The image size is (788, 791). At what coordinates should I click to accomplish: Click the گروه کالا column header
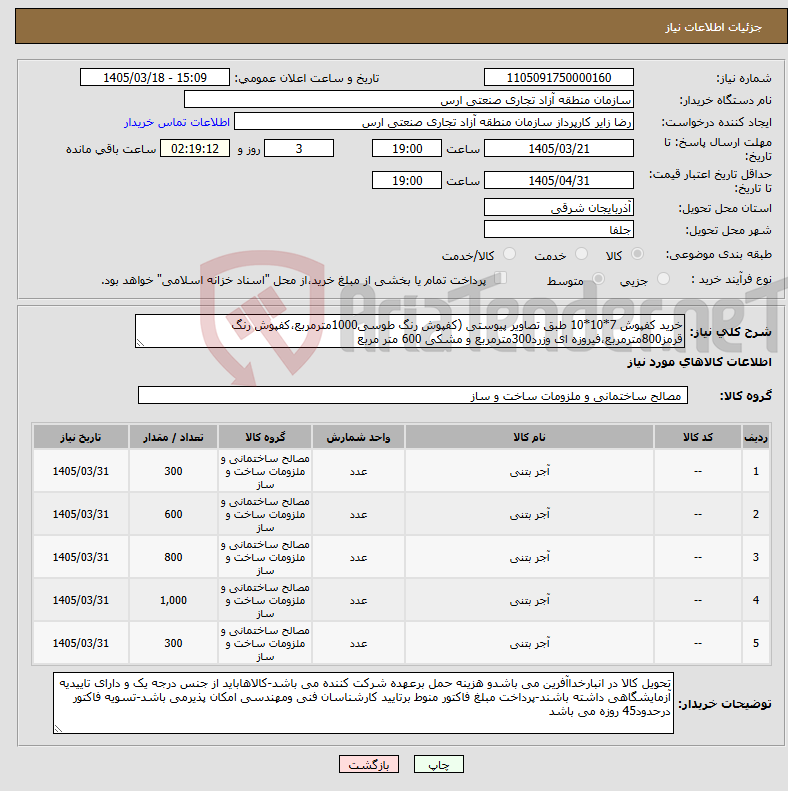[x=265, y=437]
